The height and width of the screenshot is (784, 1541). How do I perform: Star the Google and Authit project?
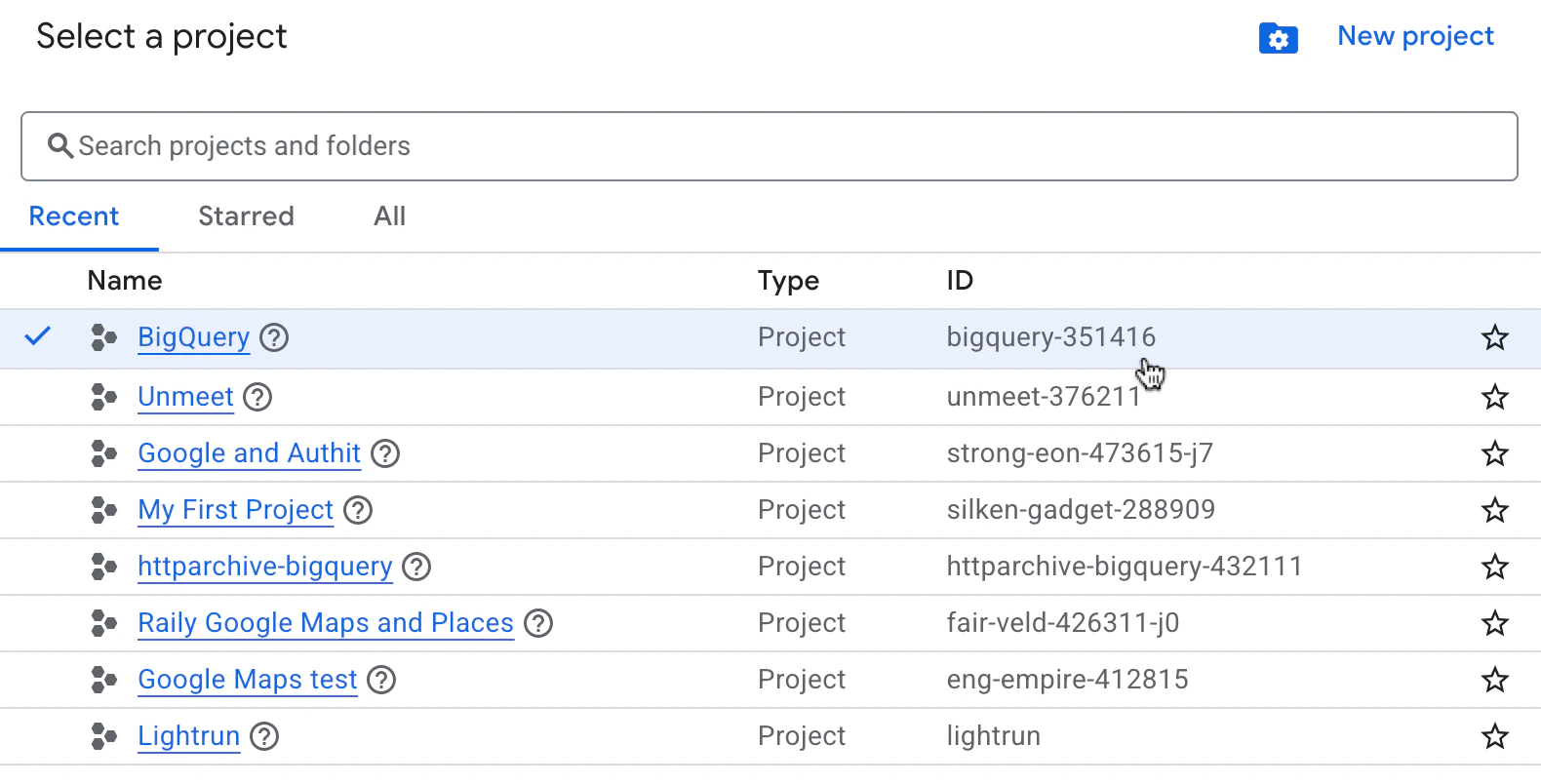[1494, 453]
